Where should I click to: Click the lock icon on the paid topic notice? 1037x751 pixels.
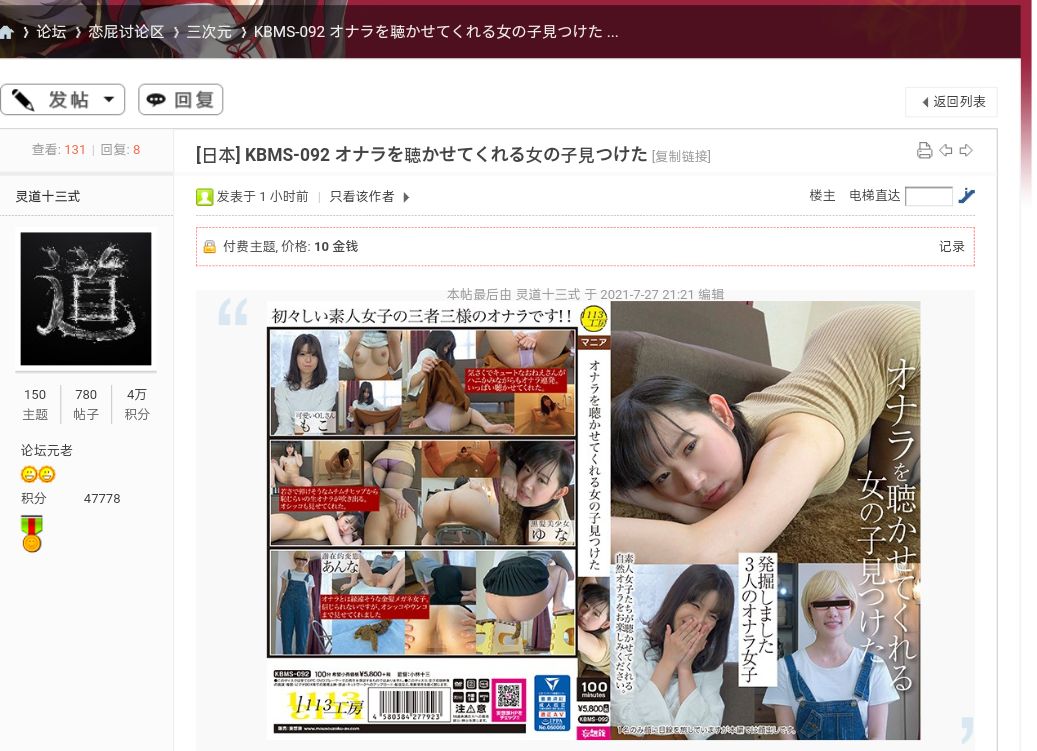(210, 247)
